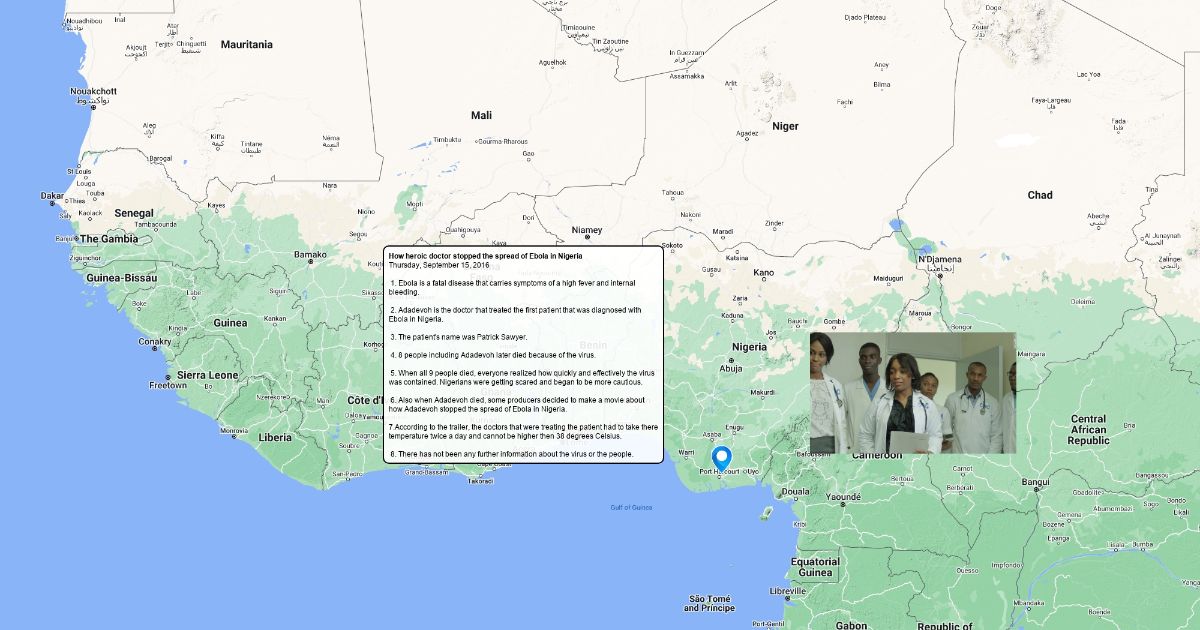Select the Gulf of Guinea water label
This screenshot has width=1200, height=630.
point(631,507)
